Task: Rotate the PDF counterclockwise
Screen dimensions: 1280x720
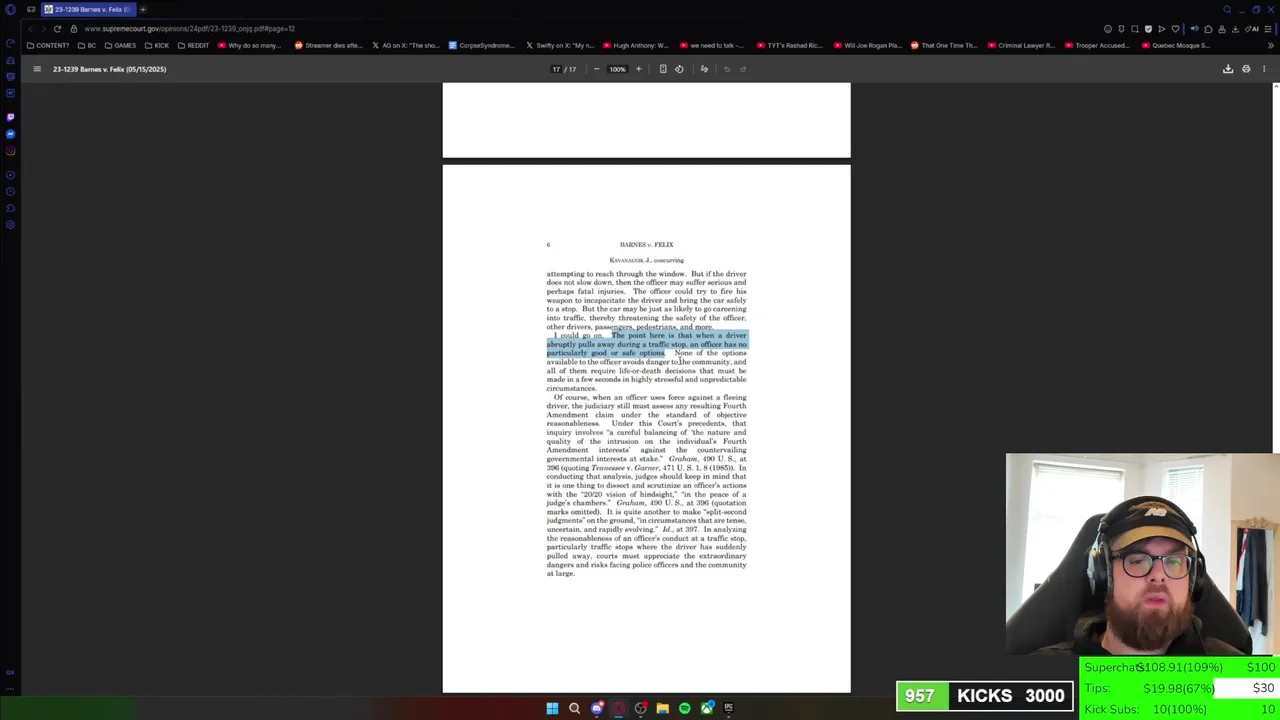Action: click(x=679, y=69)
